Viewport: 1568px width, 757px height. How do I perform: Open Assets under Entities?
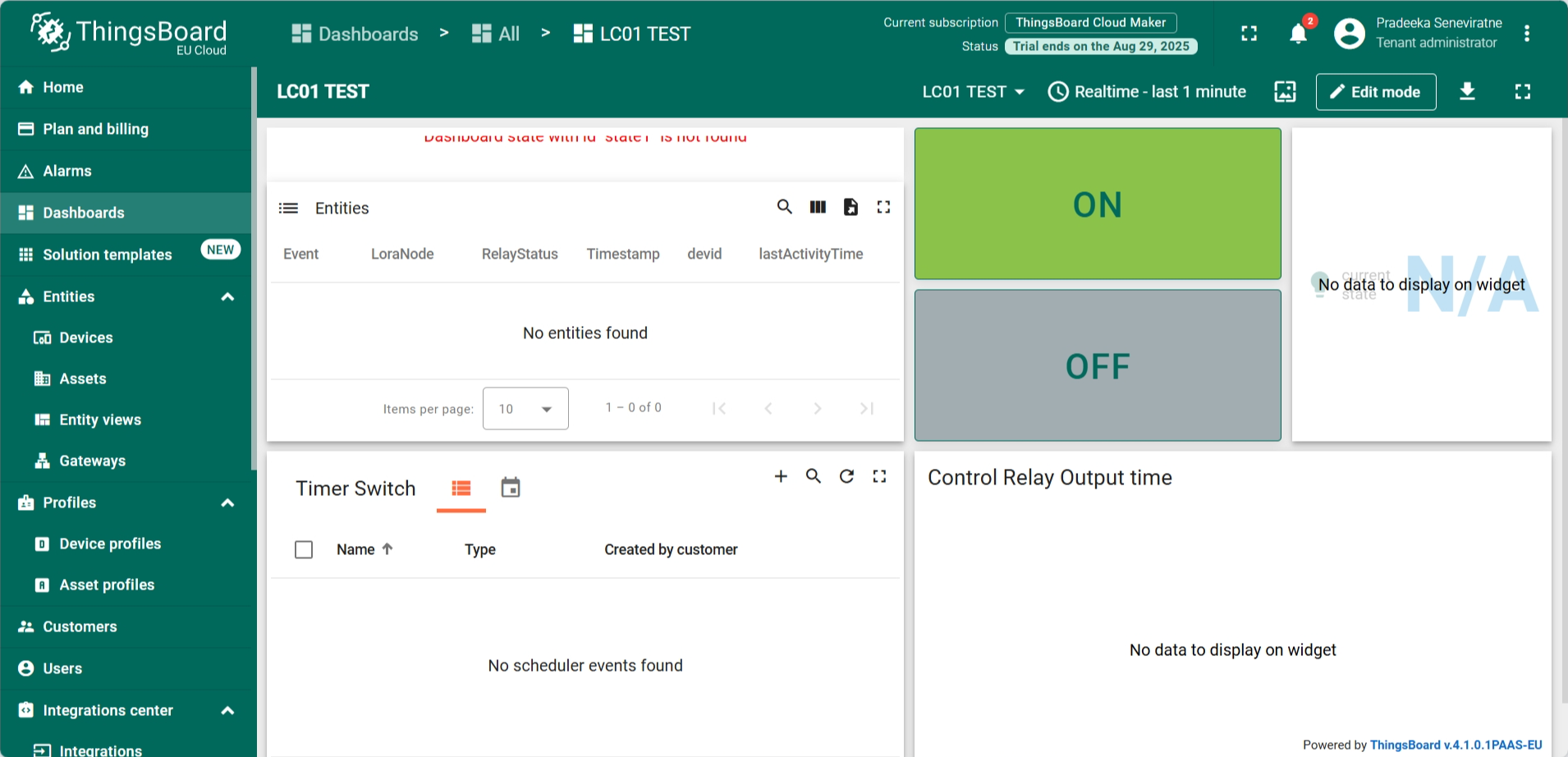pyautogui.click(x=126, y=378)
